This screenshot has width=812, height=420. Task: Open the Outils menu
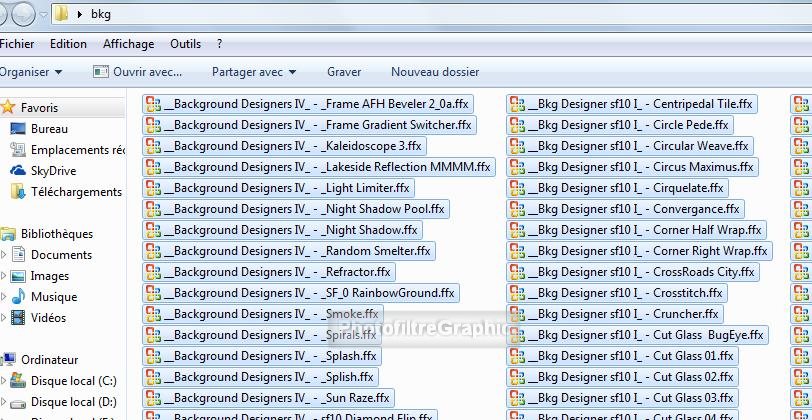point(185,44)
